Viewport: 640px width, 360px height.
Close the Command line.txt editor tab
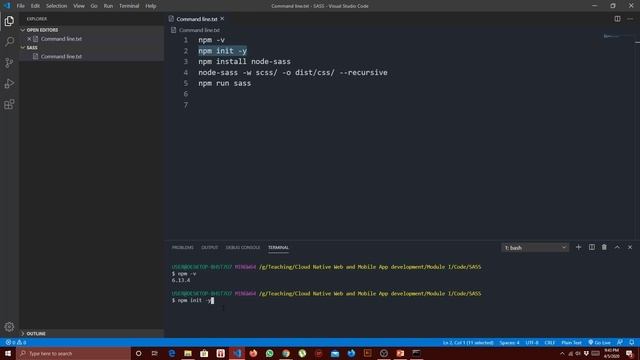click(222, 19)
